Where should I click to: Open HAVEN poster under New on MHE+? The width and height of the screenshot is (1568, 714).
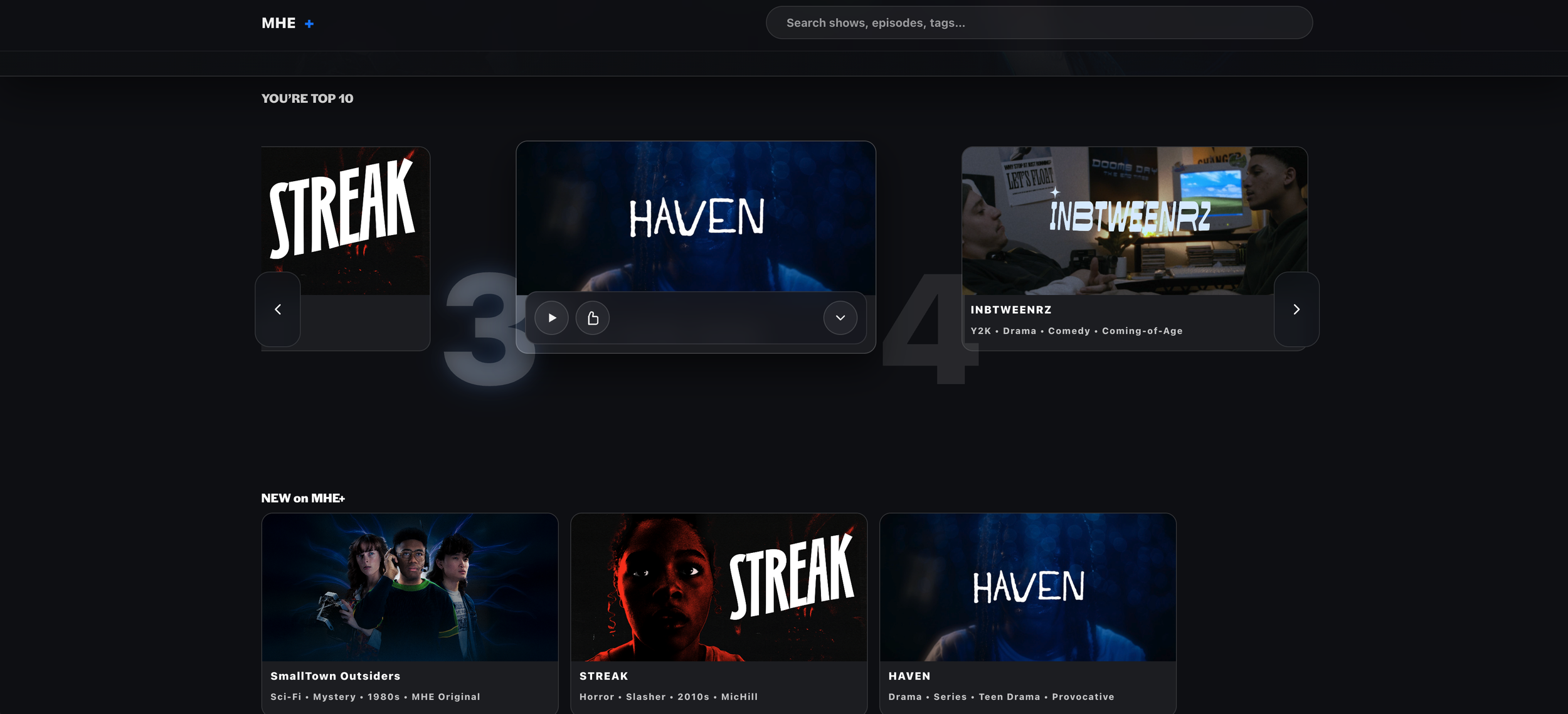1027,587
